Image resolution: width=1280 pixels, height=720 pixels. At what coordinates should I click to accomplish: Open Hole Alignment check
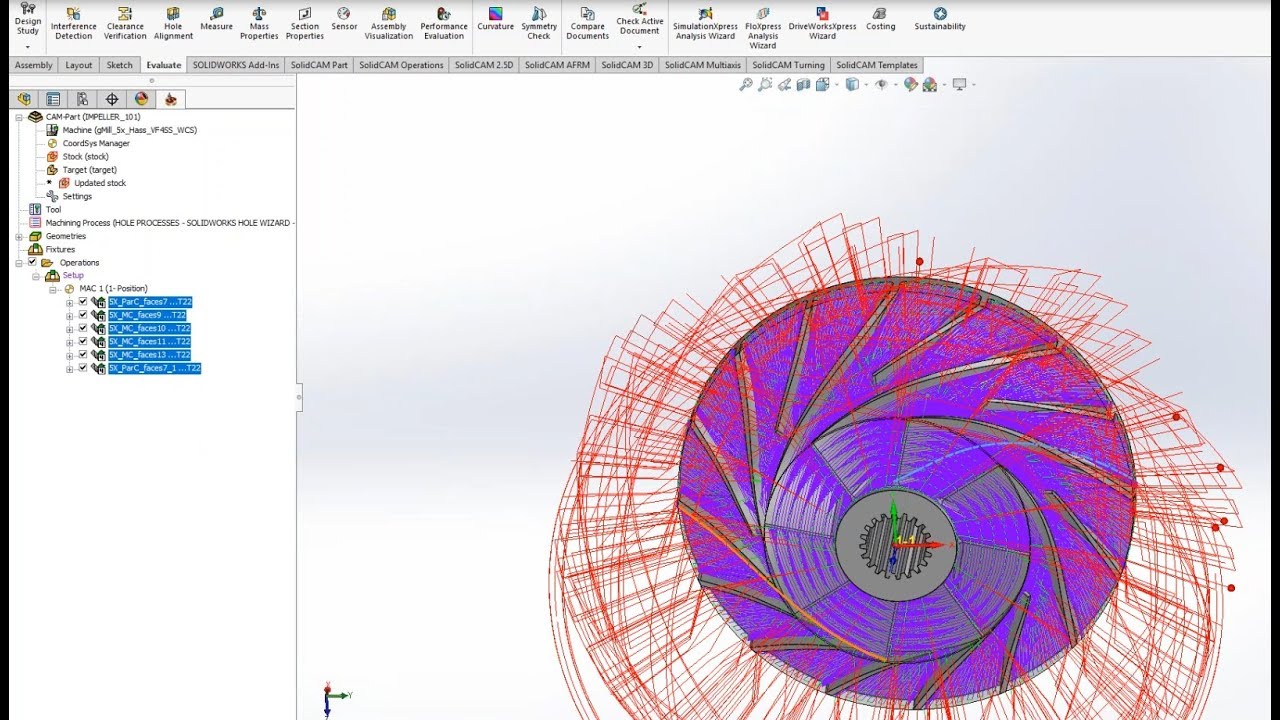pos(173,23)
